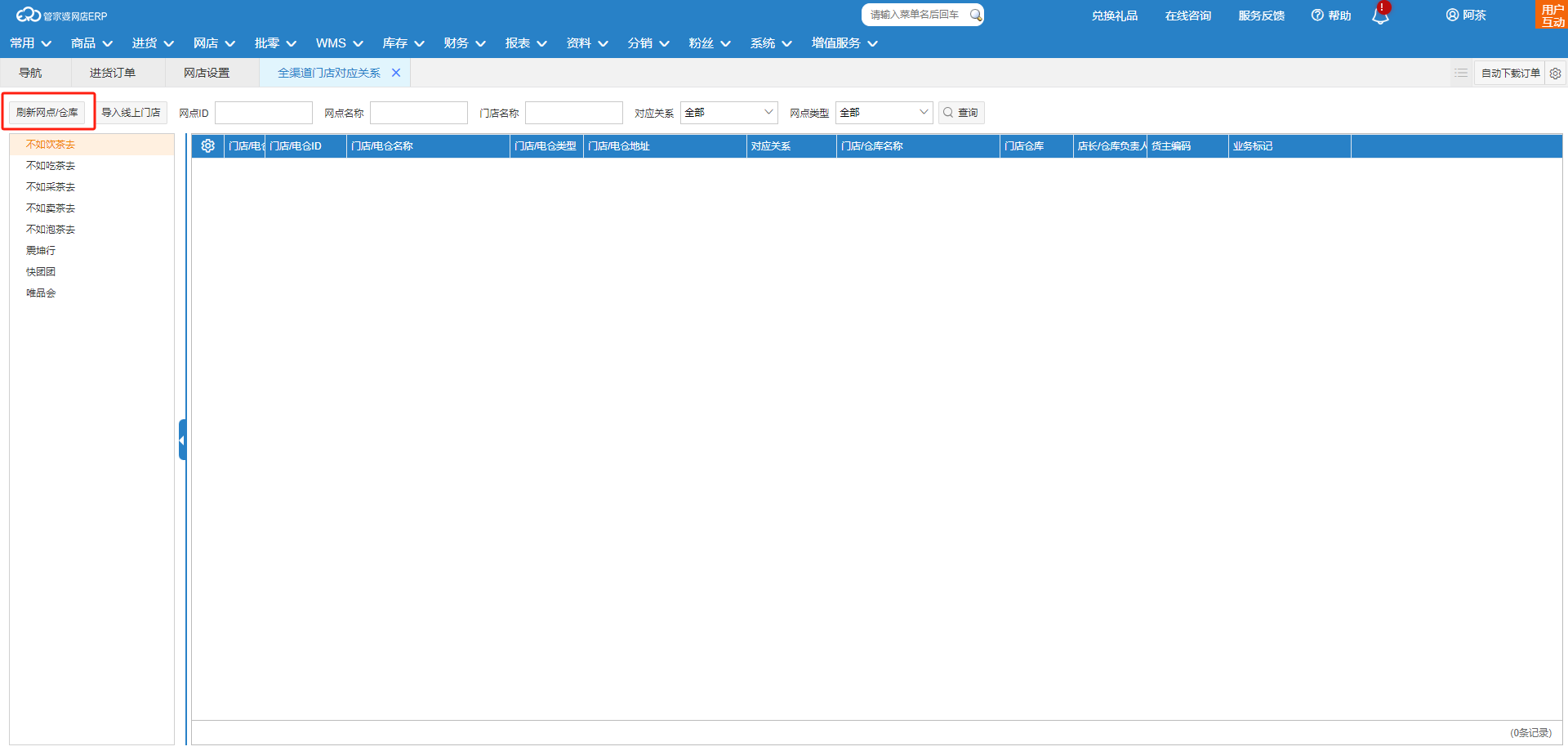This screenshot has height=751, width=1568.
Task: Click 刷新网点/仓库 button
Action: [x=47, y=113]
